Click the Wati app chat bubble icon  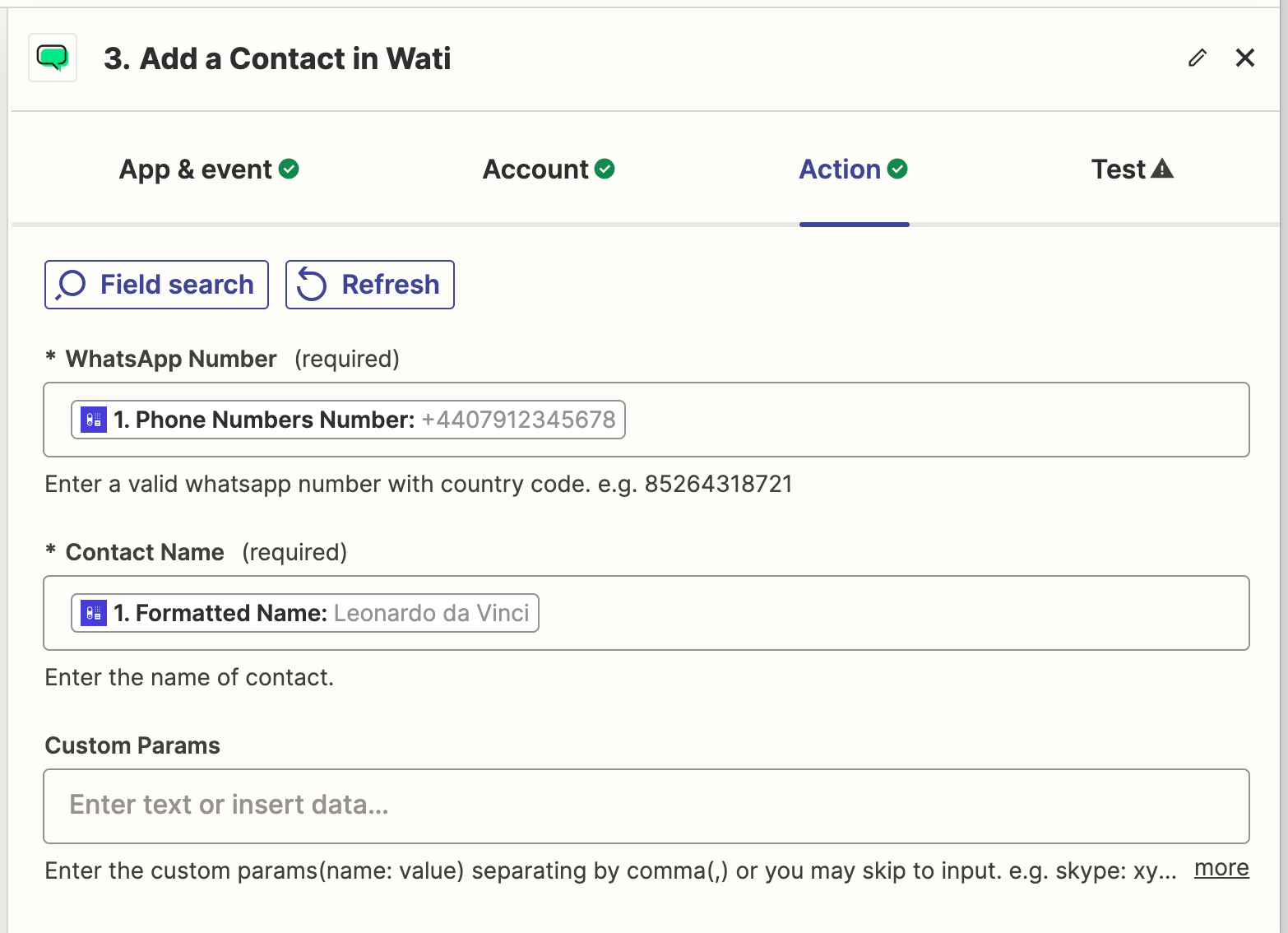click(x=53, y=58)
